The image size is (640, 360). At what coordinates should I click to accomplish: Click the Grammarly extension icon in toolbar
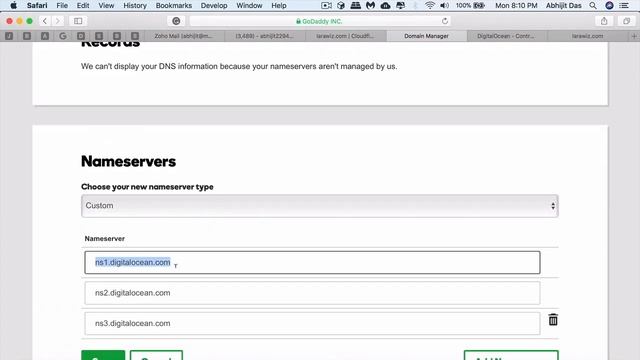(176, 21)
